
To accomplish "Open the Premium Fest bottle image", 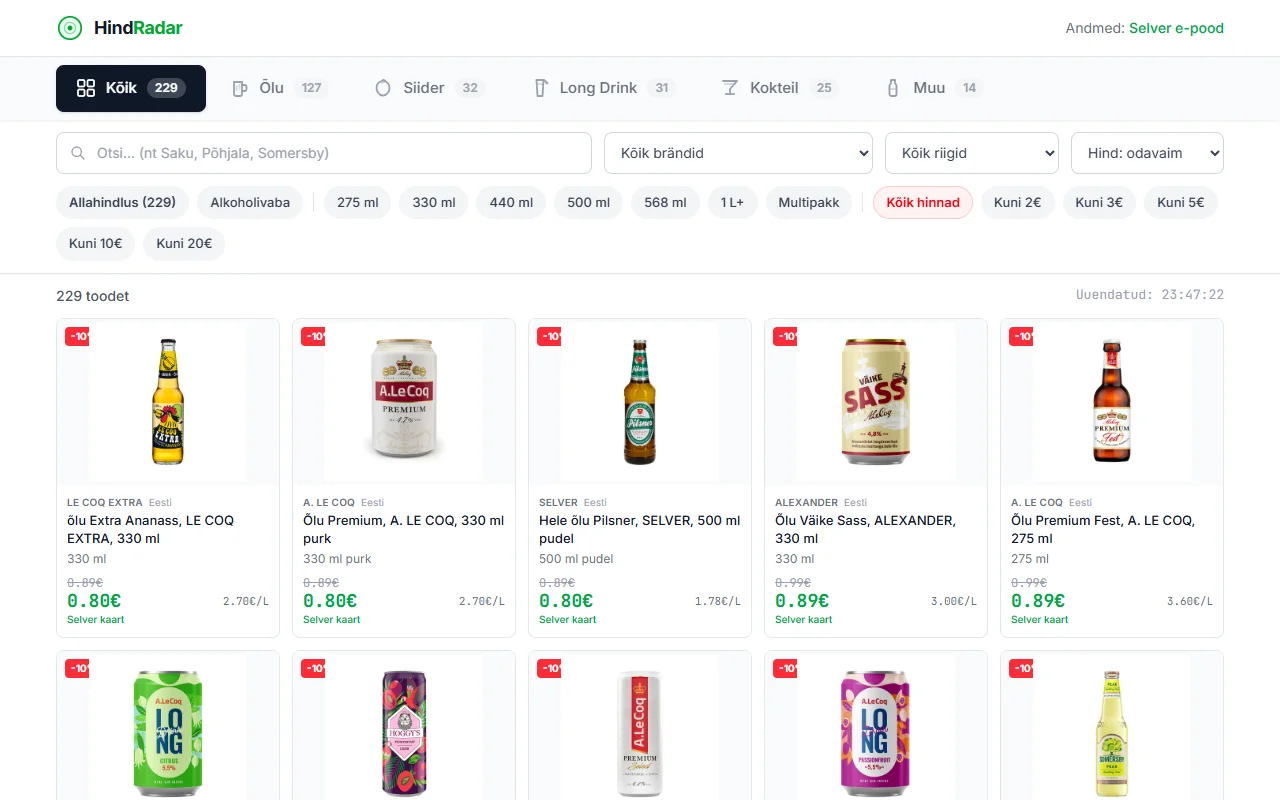I will (1112, 402).
